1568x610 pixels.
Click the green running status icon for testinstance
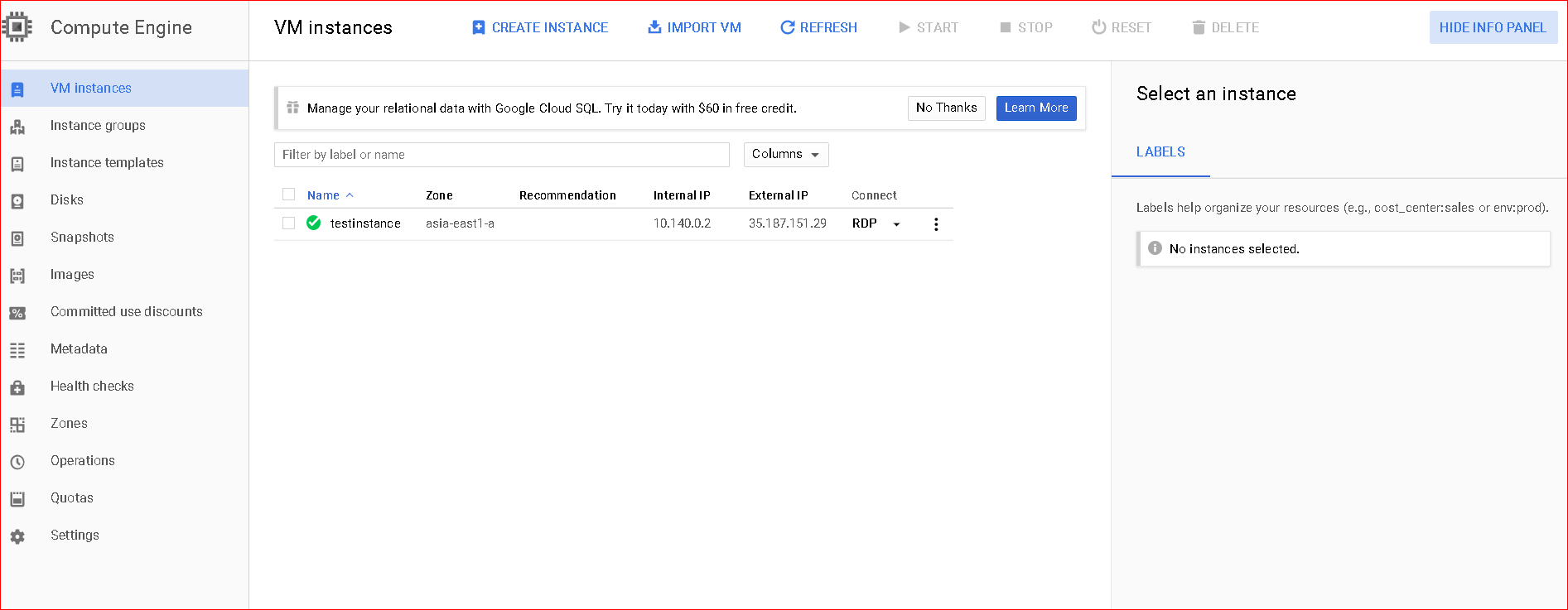tap(313, 223)
